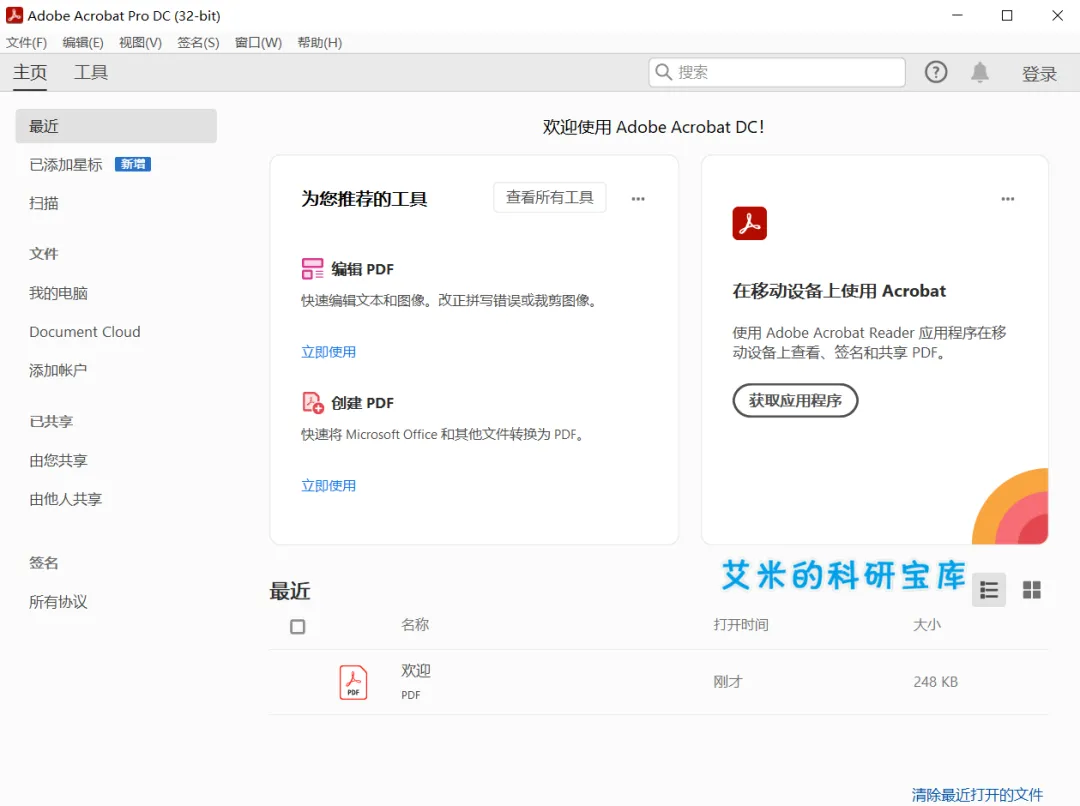This screenshot has width=1080, height=806.
Task: Switch to list view of recent files
Action: click(989, 590)
